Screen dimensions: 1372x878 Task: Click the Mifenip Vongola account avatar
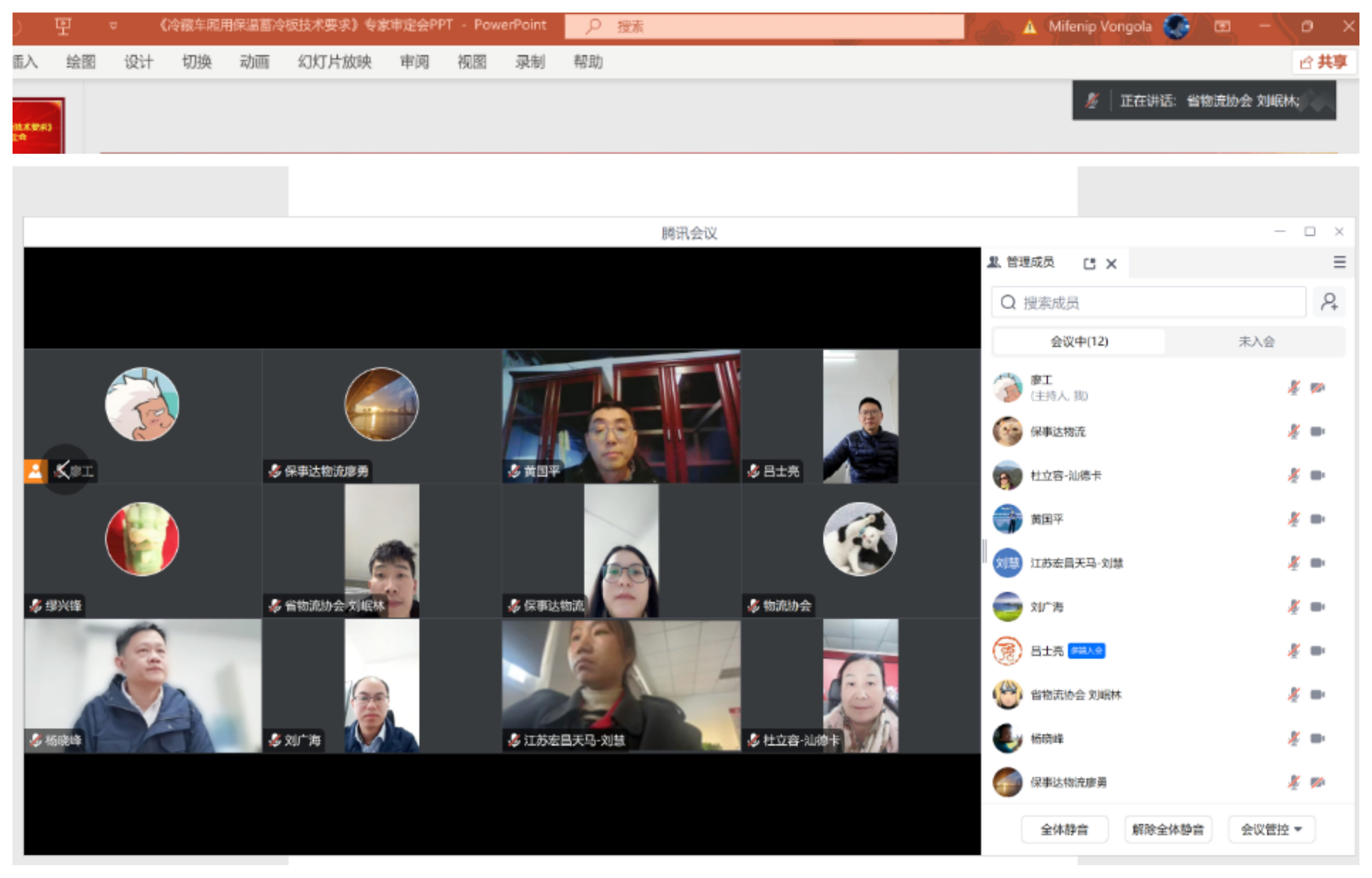[1176, 26]
